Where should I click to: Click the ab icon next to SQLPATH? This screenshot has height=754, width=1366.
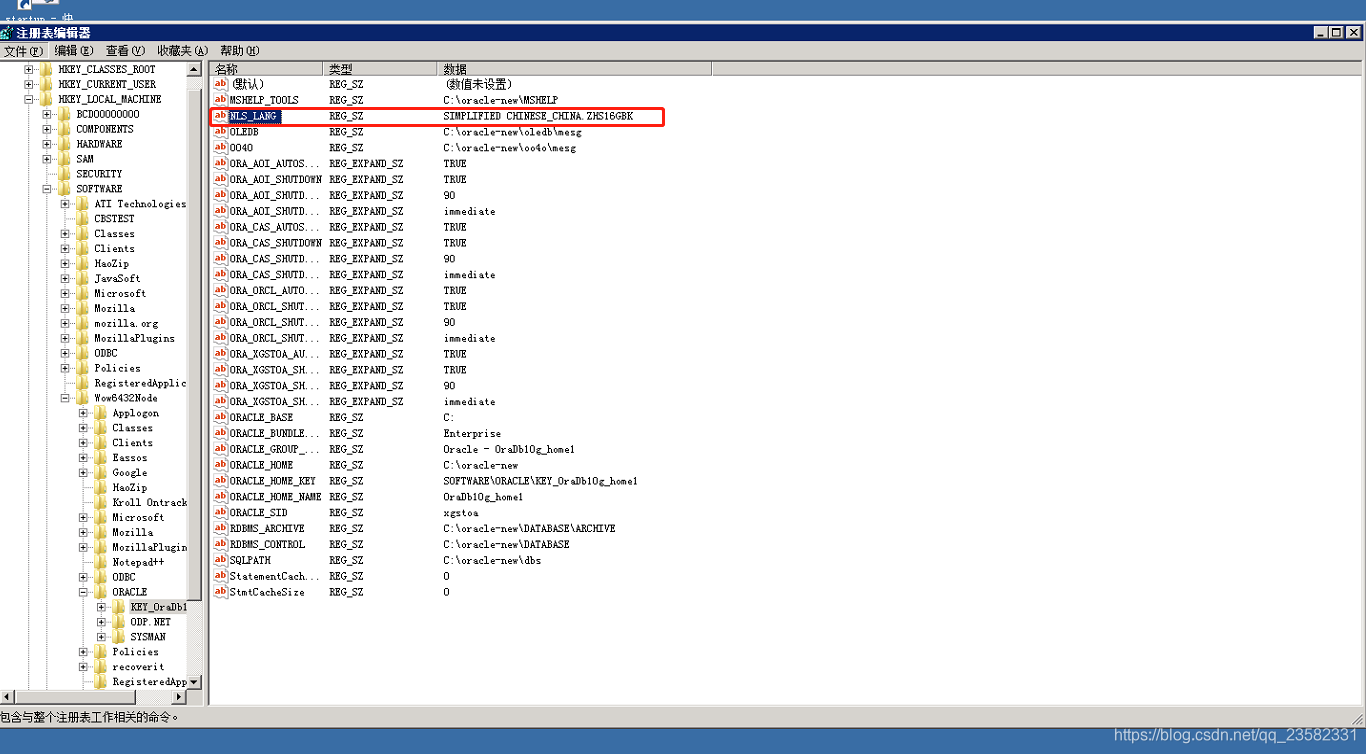click(x=219, y=560)
